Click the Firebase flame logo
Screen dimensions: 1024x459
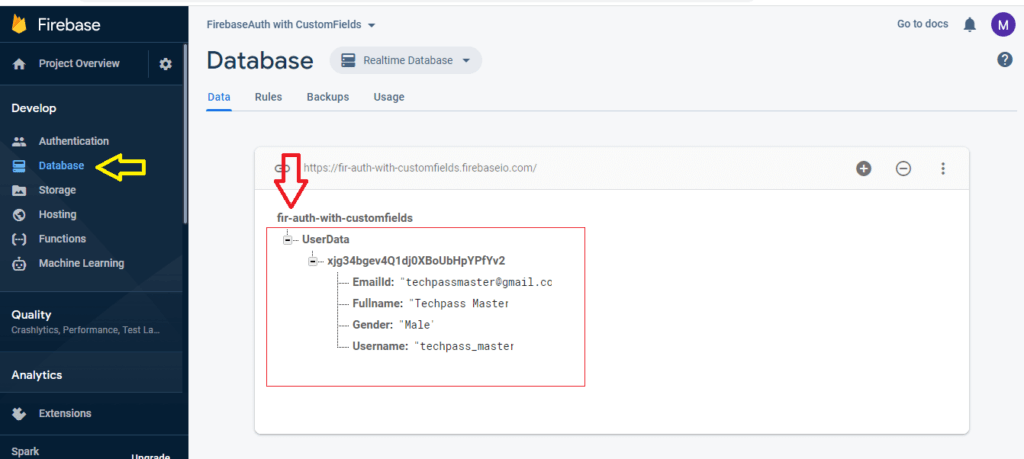pyautogui.click(x=19, y=25)
